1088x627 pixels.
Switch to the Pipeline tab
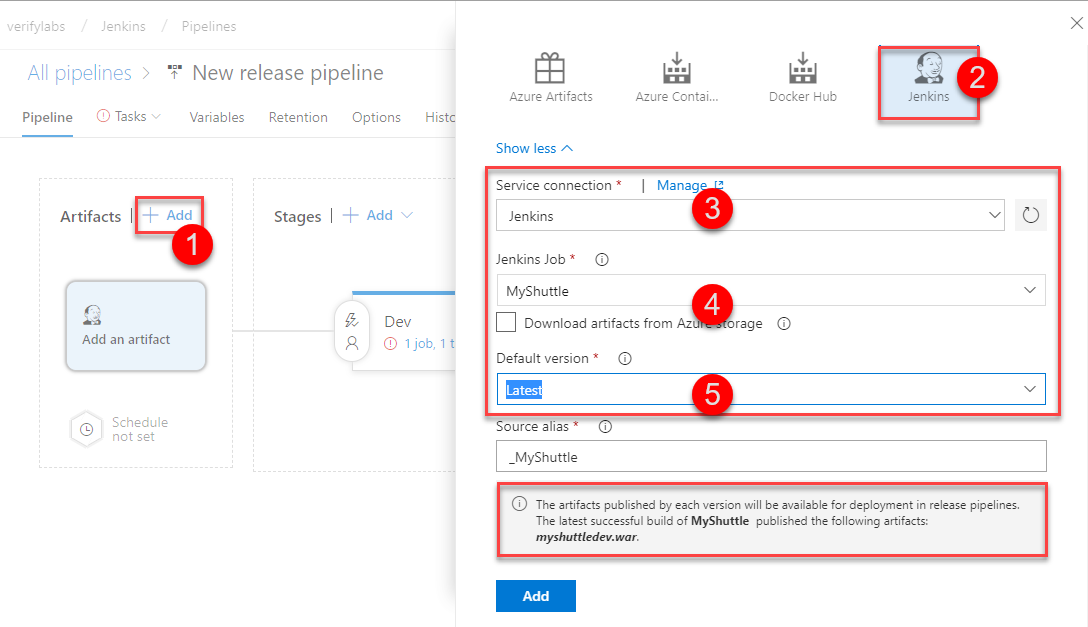pos(47,117)
